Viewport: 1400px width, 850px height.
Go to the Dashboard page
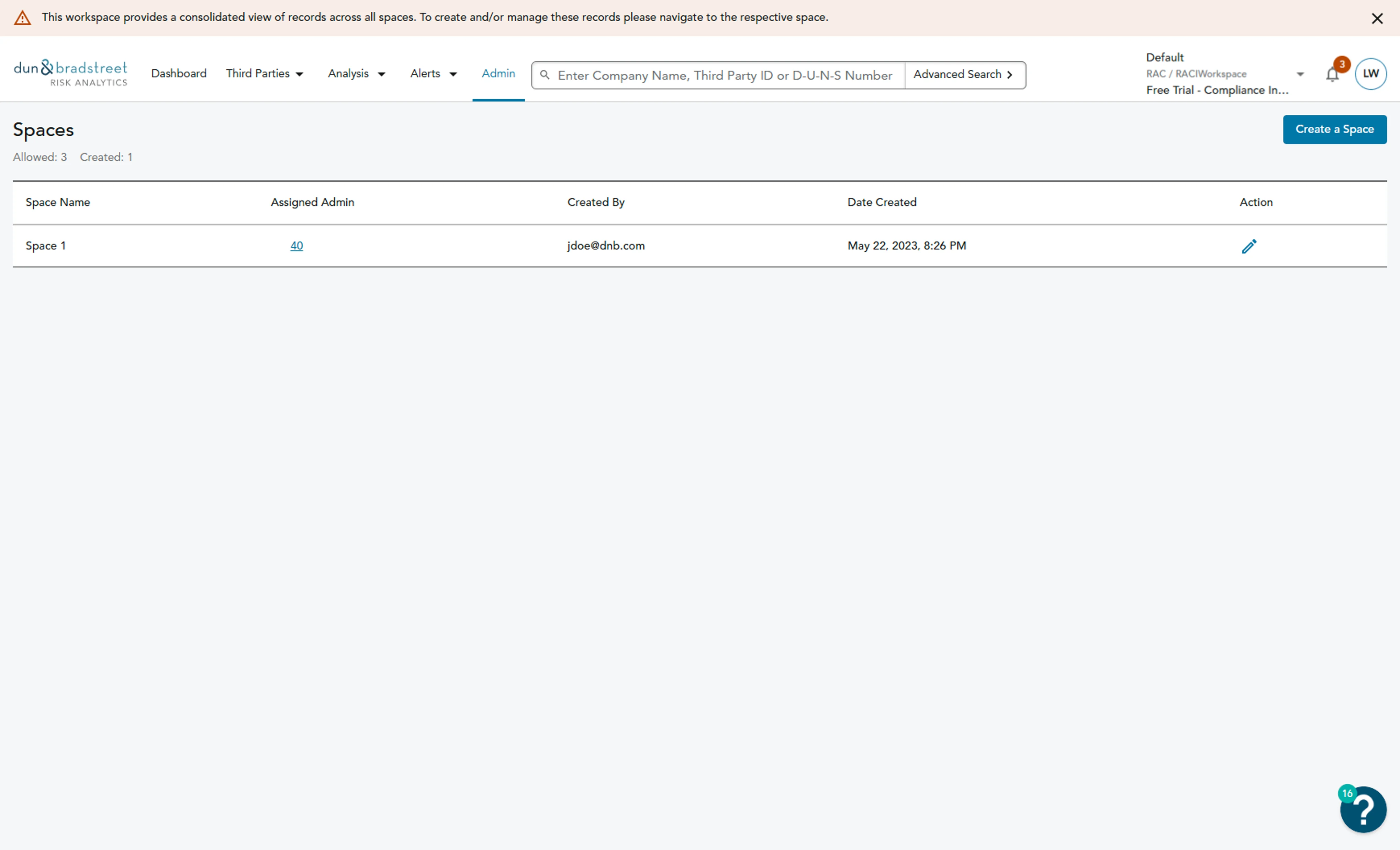pos(178,74)
